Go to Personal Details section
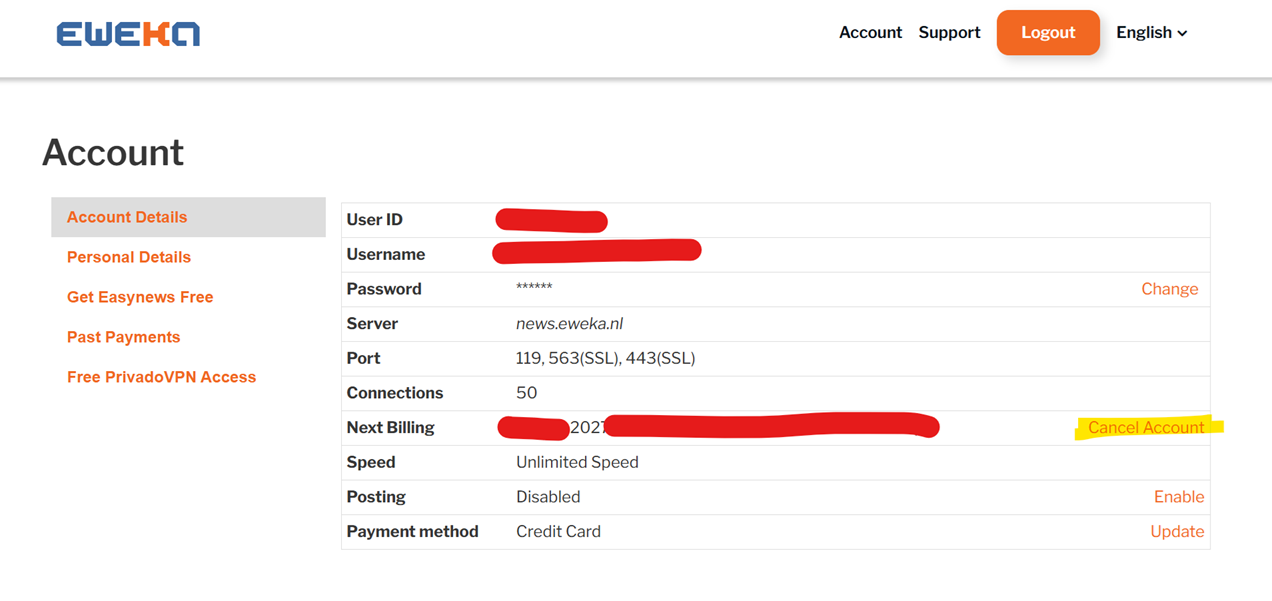 129,257
